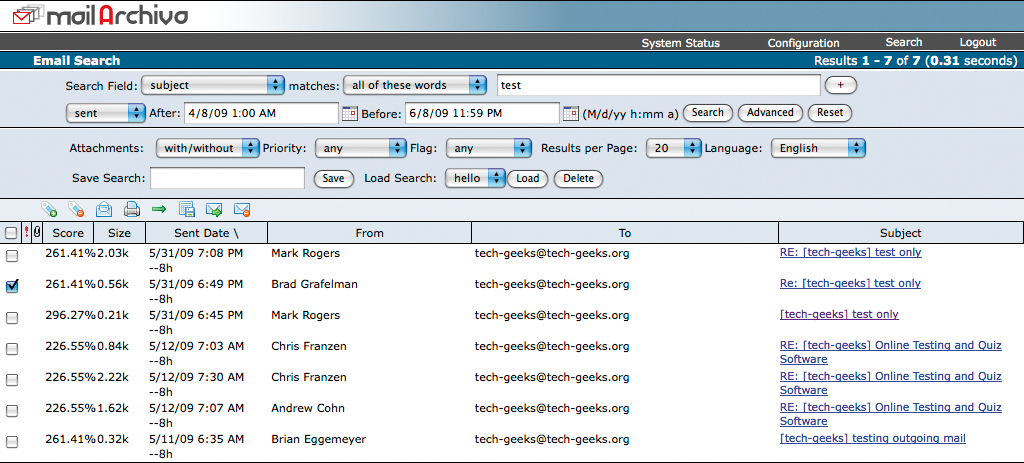Click the remove tag icon with orange minus
This screenshot has height=463, width=1024.
[76, 210]
